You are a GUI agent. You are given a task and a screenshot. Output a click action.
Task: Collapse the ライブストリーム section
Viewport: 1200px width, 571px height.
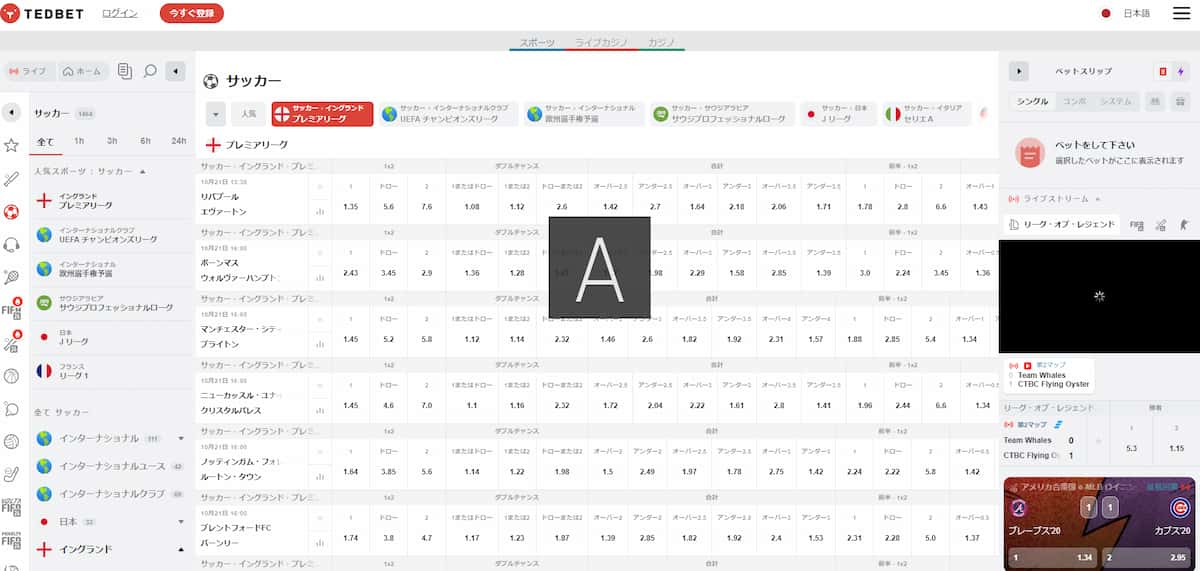[x=1097, y=199]
